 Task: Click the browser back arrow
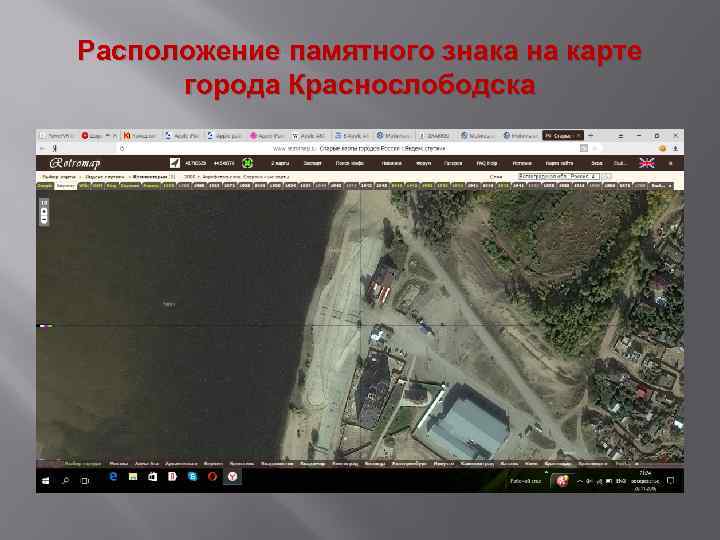click(x=42, y=148)
